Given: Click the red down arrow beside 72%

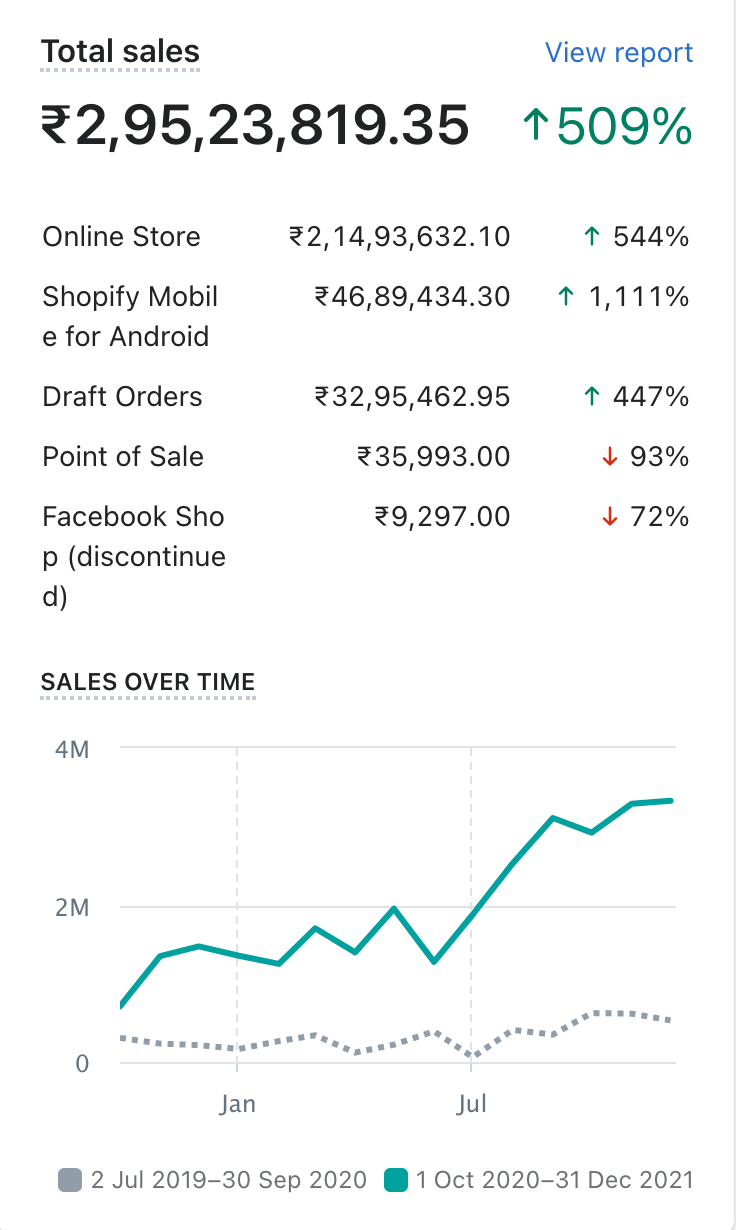Looking at the screenshot, I should (x=608, y=517).
